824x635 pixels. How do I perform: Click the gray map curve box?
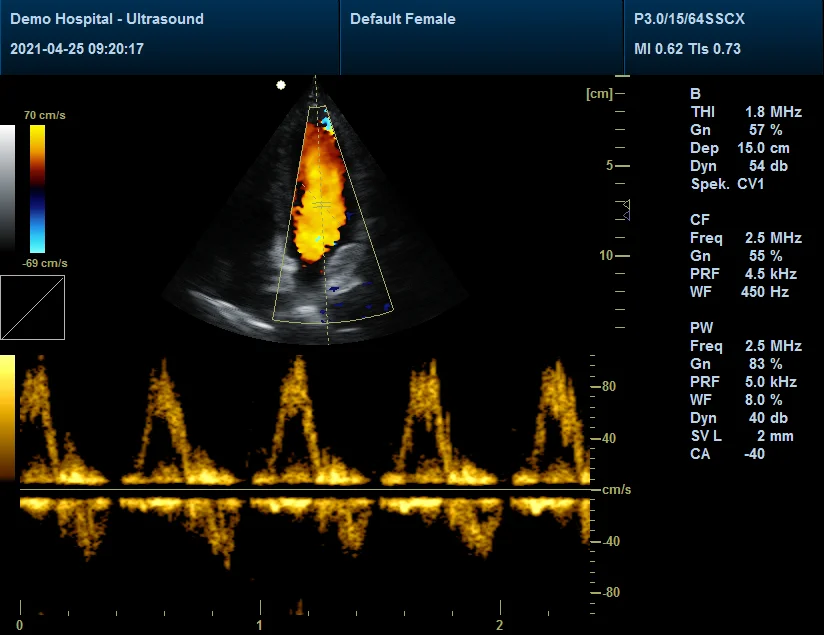pyautogui.click(x=32, y=307)
